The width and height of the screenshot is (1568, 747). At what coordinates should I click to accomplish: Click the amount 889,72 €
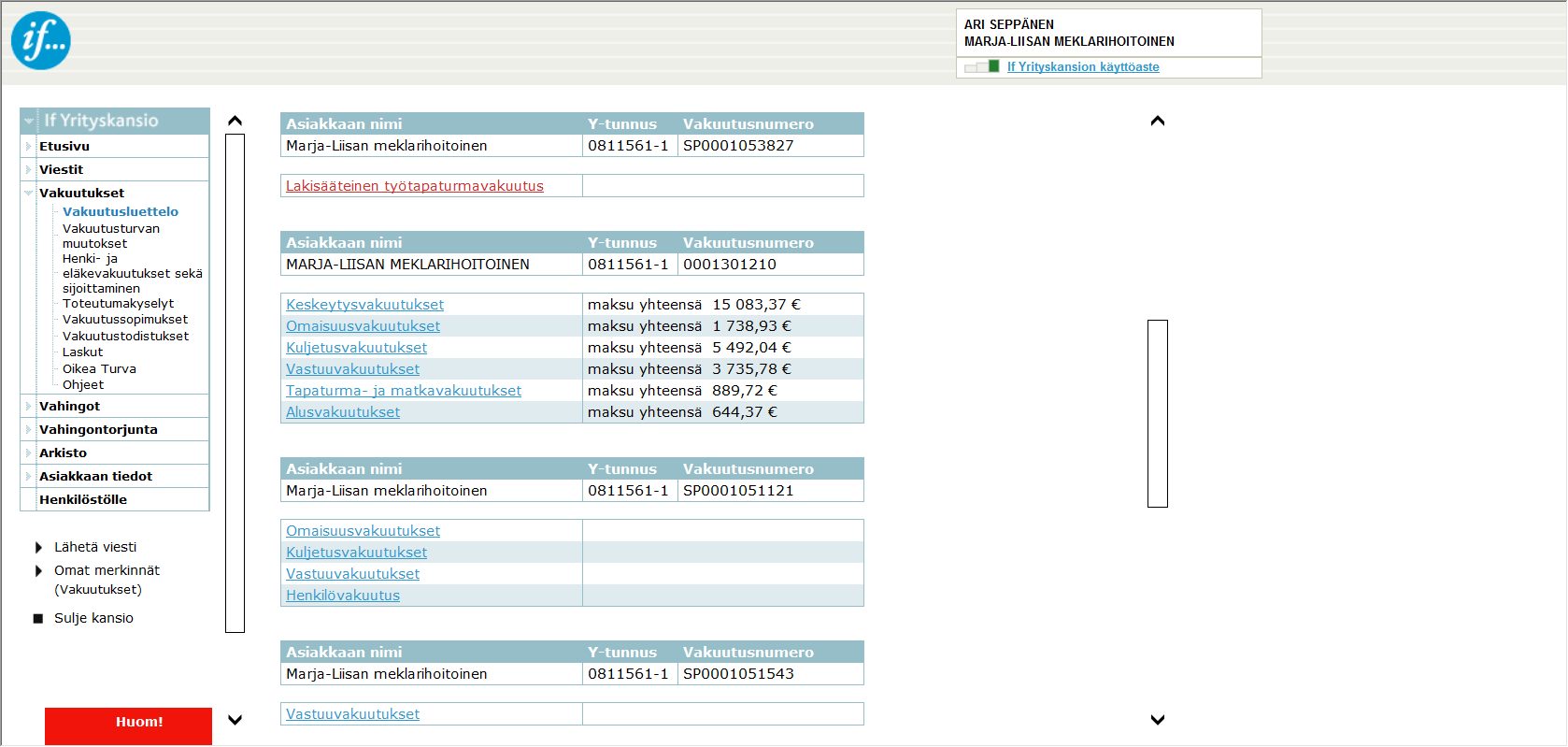tap(745, 391)
